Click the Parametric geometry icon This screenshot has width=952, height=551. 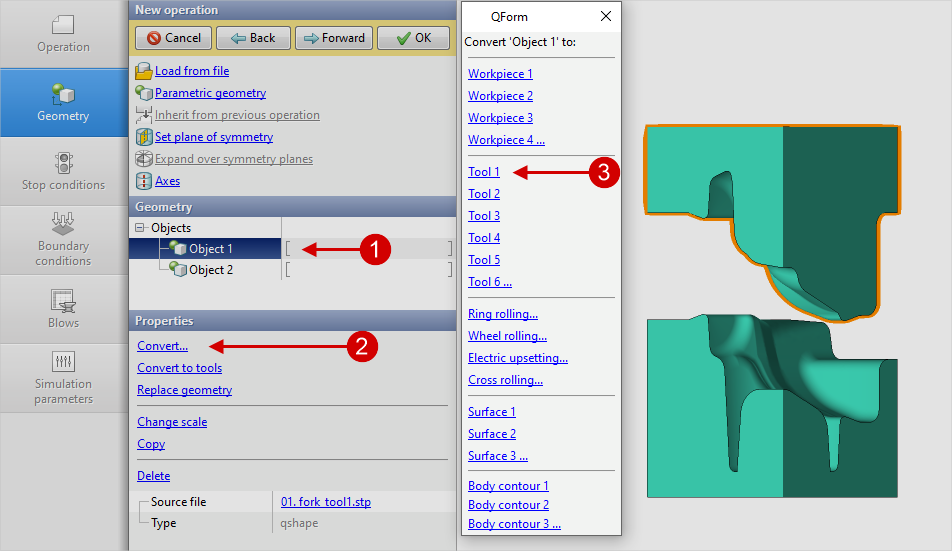[143, 93]
